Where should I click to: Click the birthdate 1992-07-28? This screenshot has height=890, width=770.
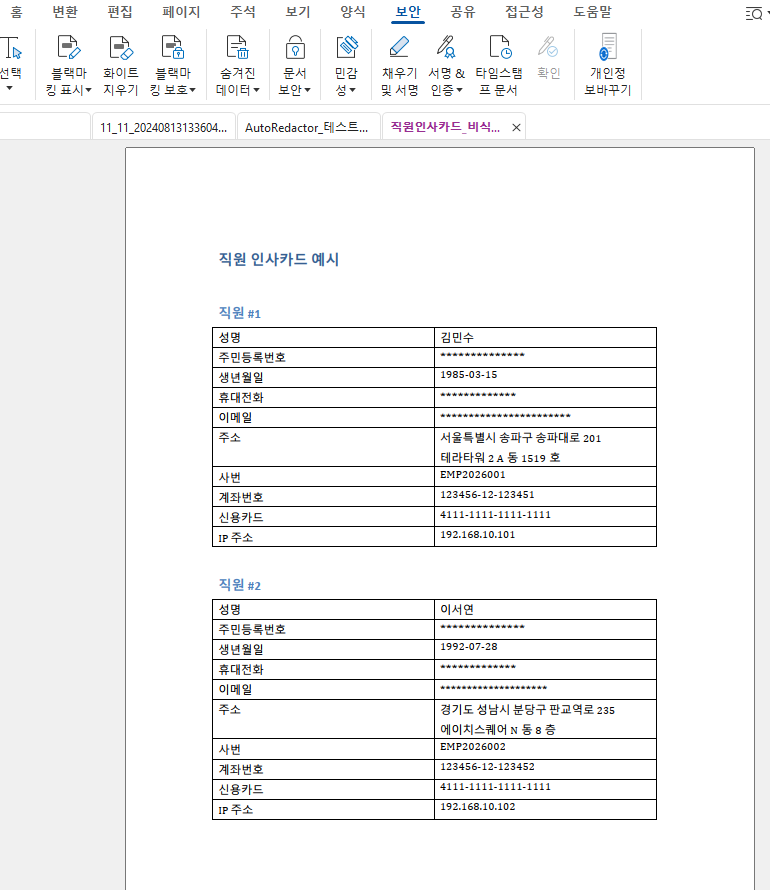469,646
